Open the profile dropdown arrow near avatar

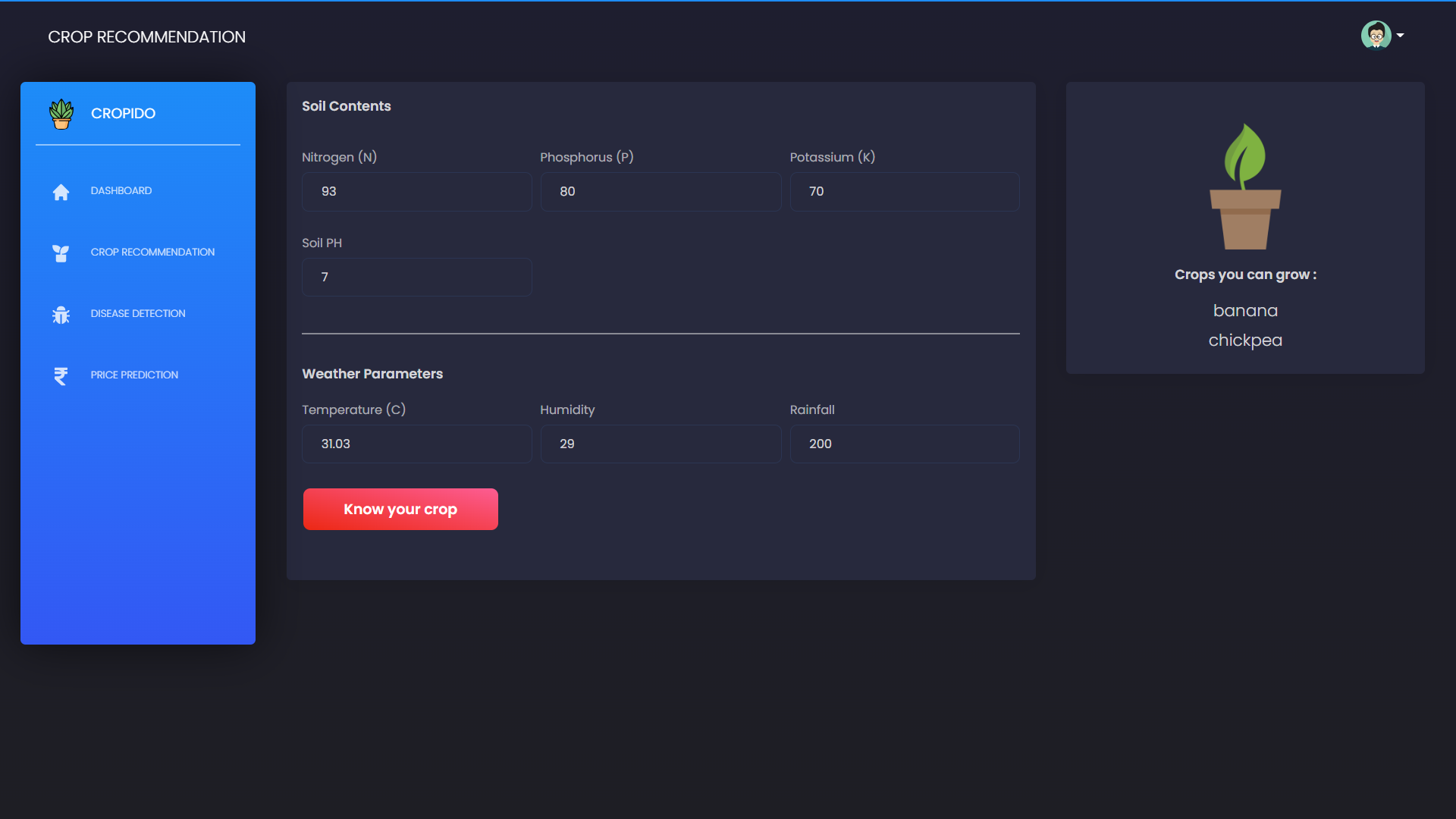click(x=1401, y=34)
